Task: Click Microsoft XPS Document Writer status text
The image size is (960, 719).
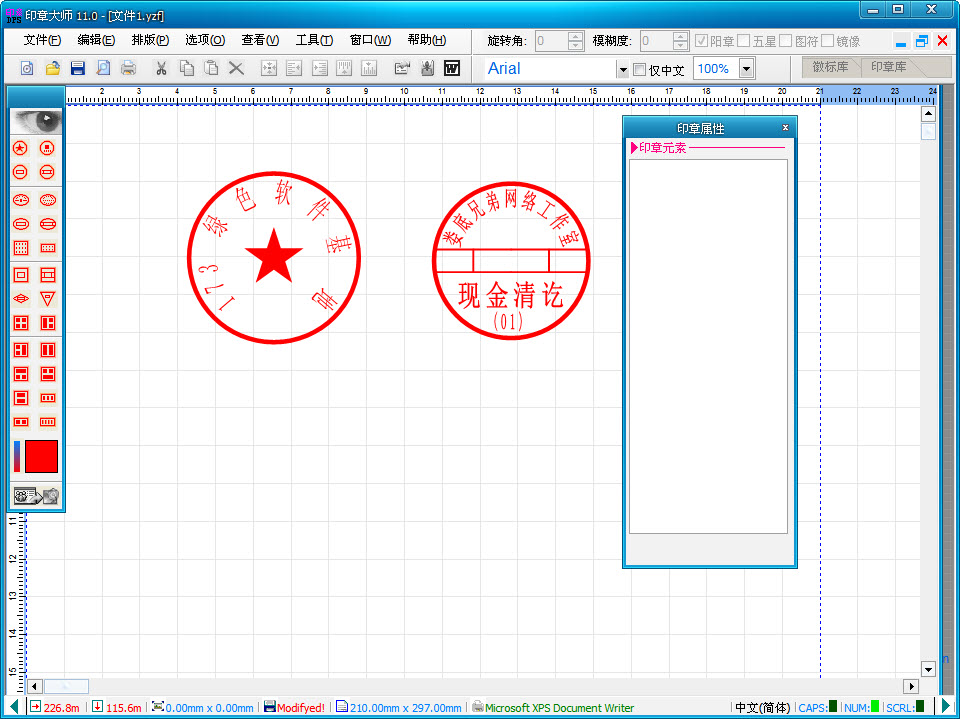Action: (x=559, y=707)
